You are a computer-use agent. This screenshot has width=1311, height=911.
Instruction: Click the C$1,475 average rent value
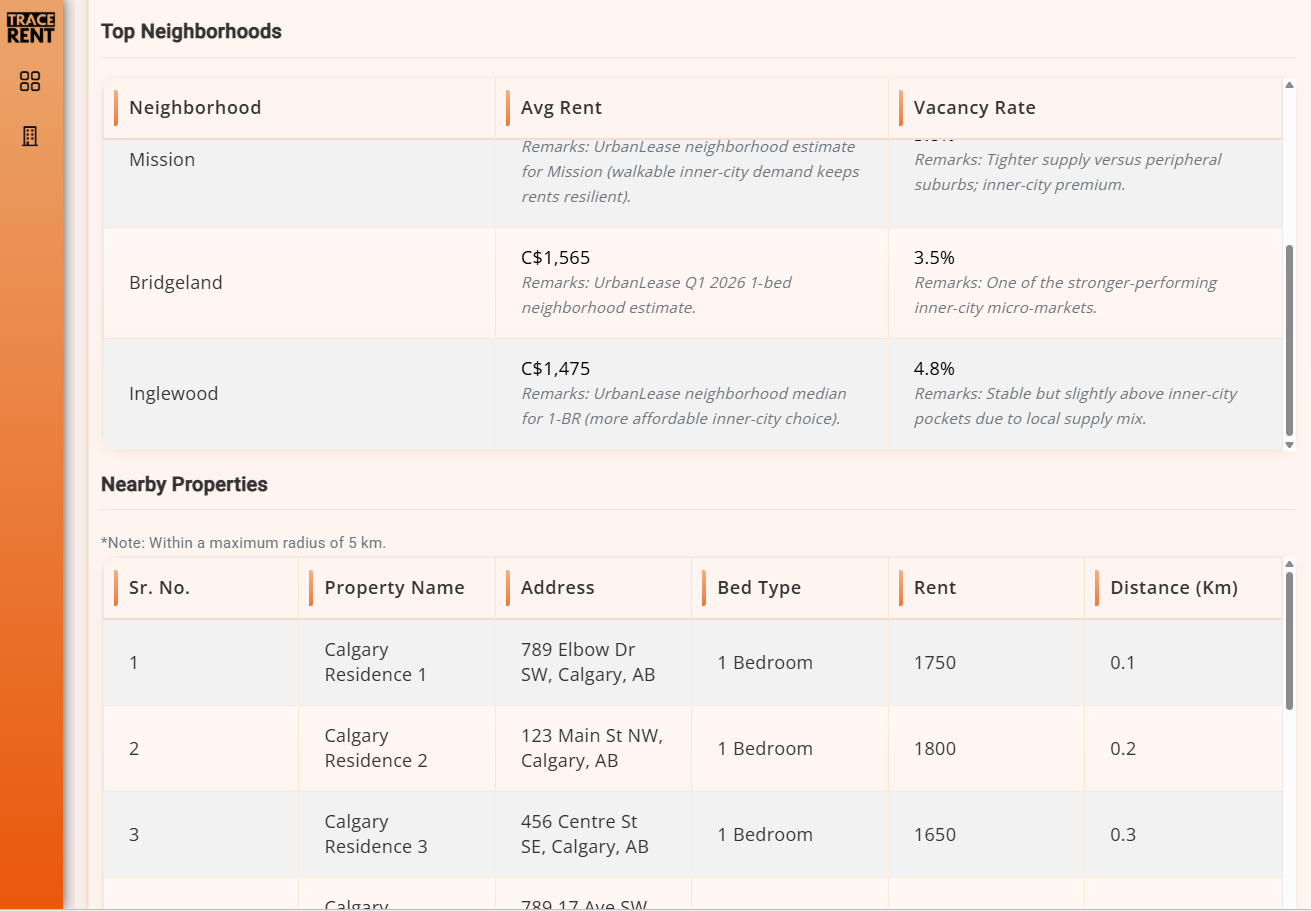point(556,369)
